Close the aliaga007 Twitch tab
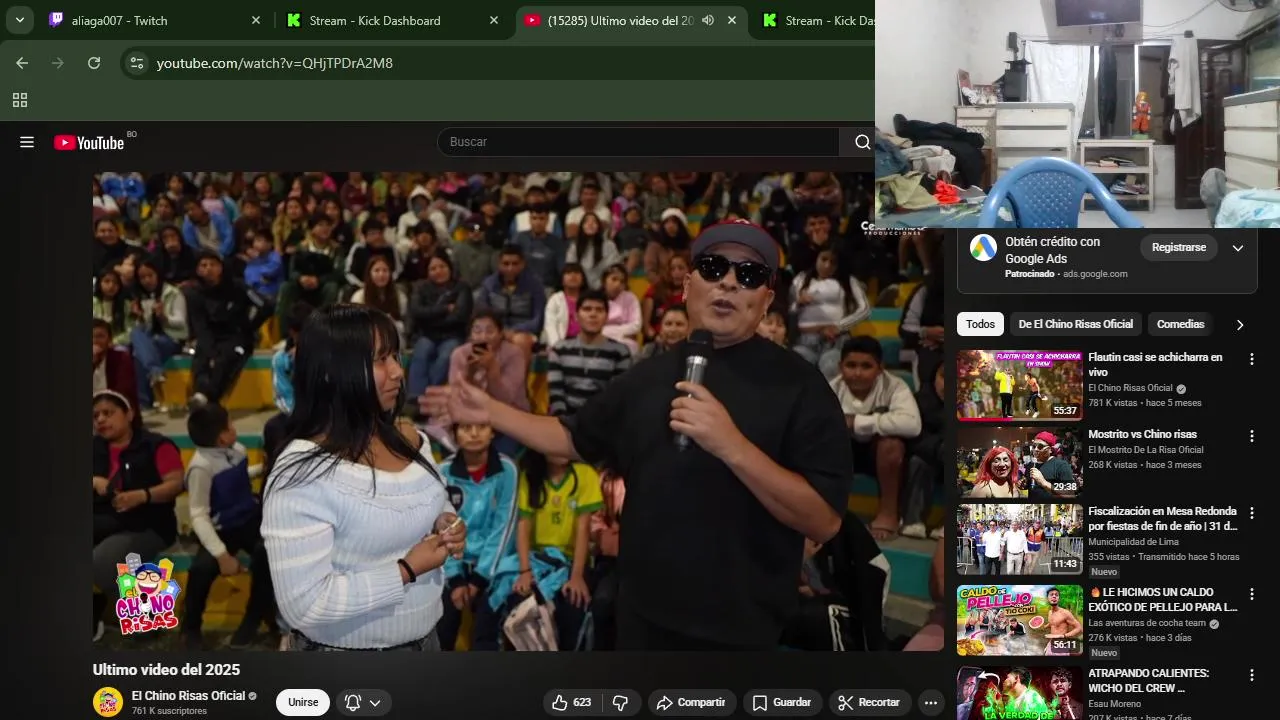The width and height of the screenshot is (1280, 720). [x=255, y=20]
